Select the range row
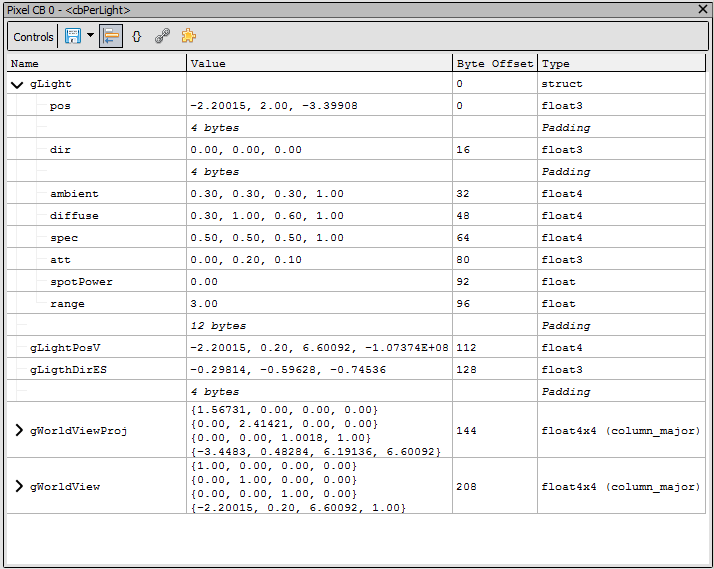Screen dimensions: 714x569 point(356,304)
